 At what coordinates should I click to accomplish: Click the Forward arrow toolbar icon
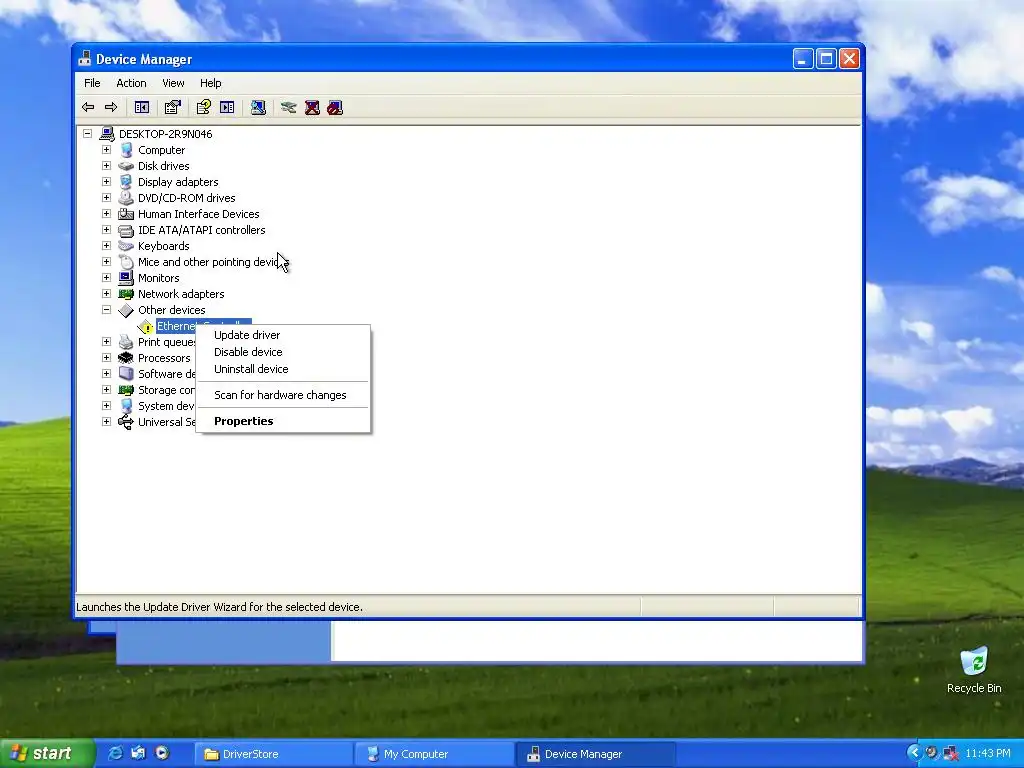click(x=111, y=108)
